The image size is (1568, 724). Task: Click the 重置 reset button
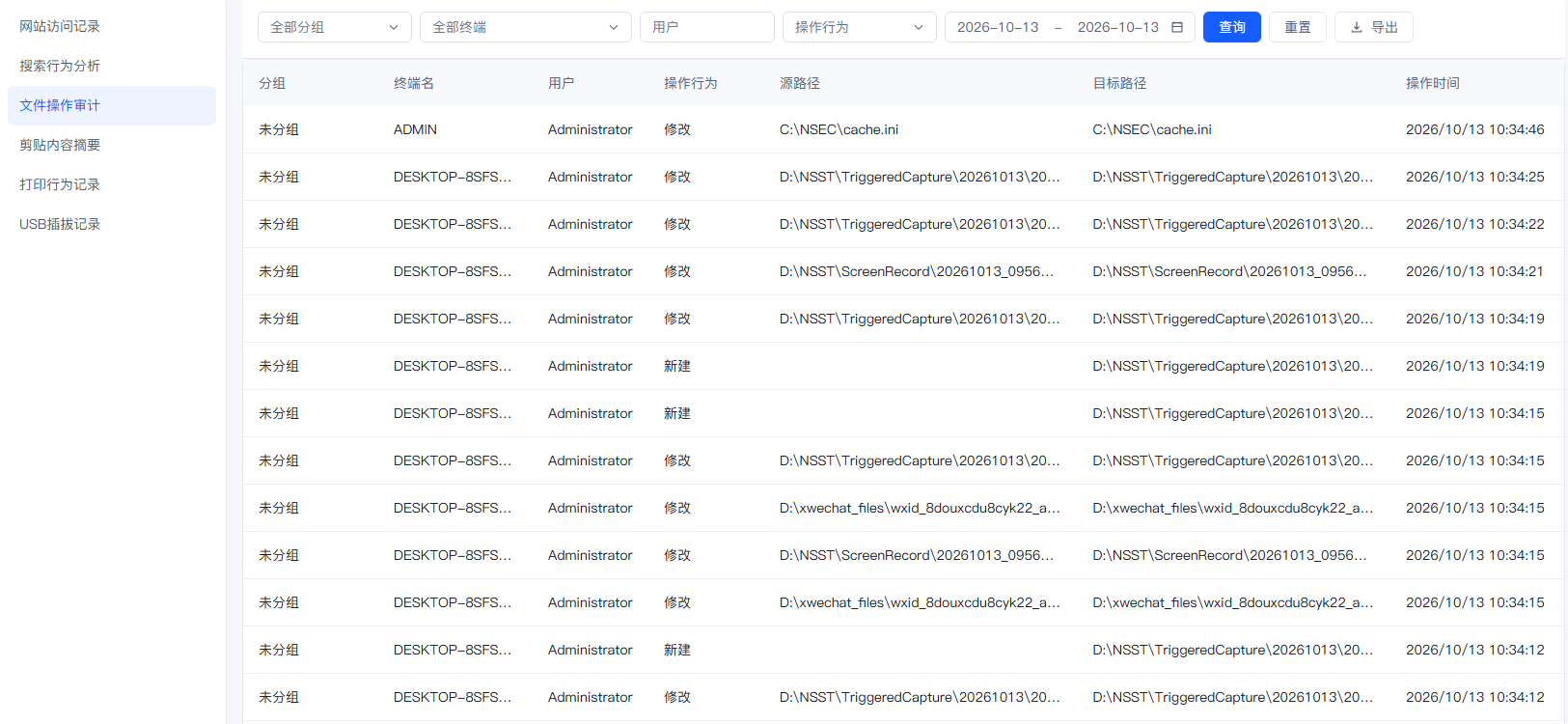[1298, 27]
